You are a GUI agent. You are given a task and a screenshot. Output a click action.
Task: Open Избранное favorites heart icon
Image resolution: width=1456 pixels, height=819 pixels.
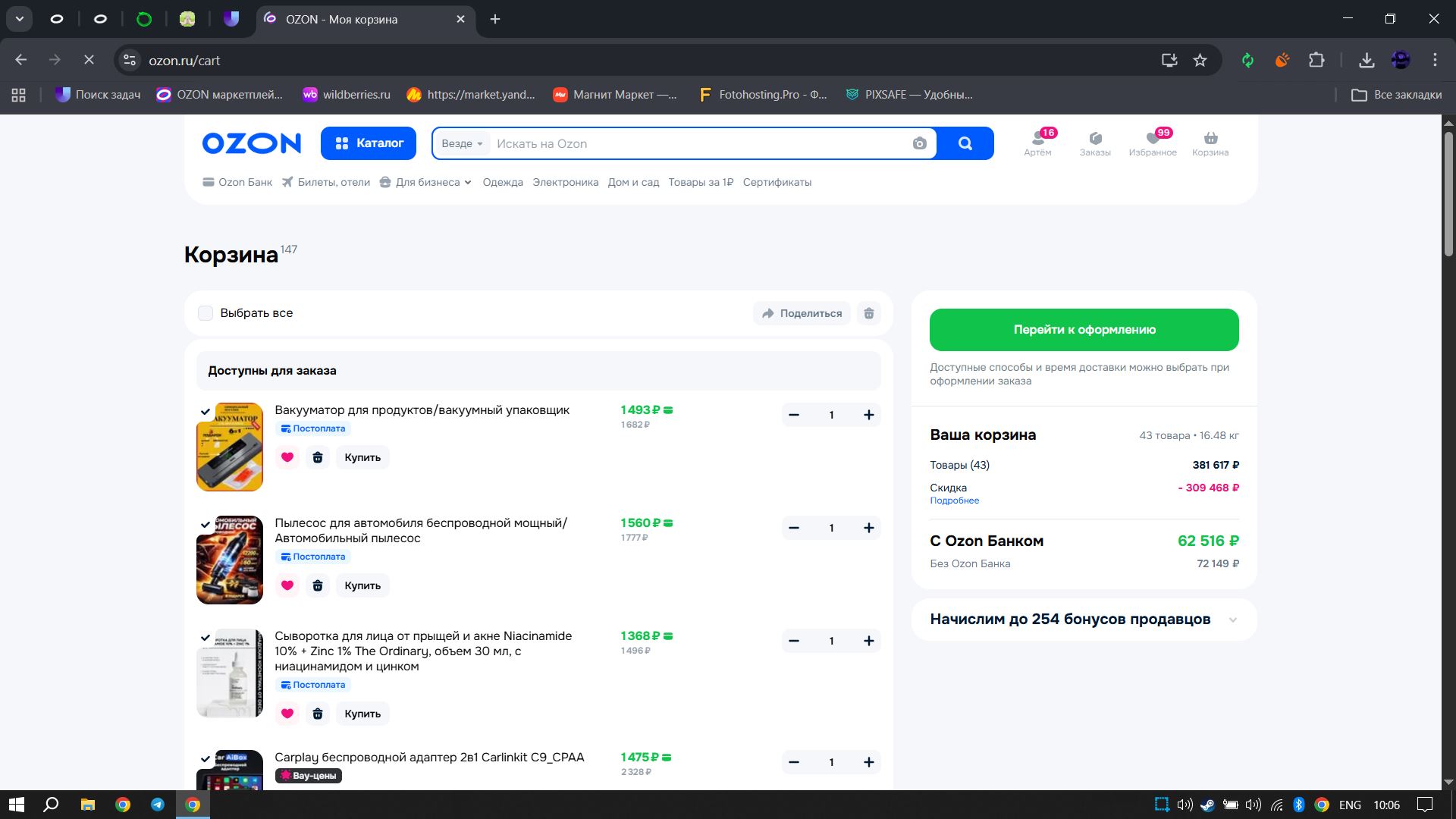pos(1152,140)
